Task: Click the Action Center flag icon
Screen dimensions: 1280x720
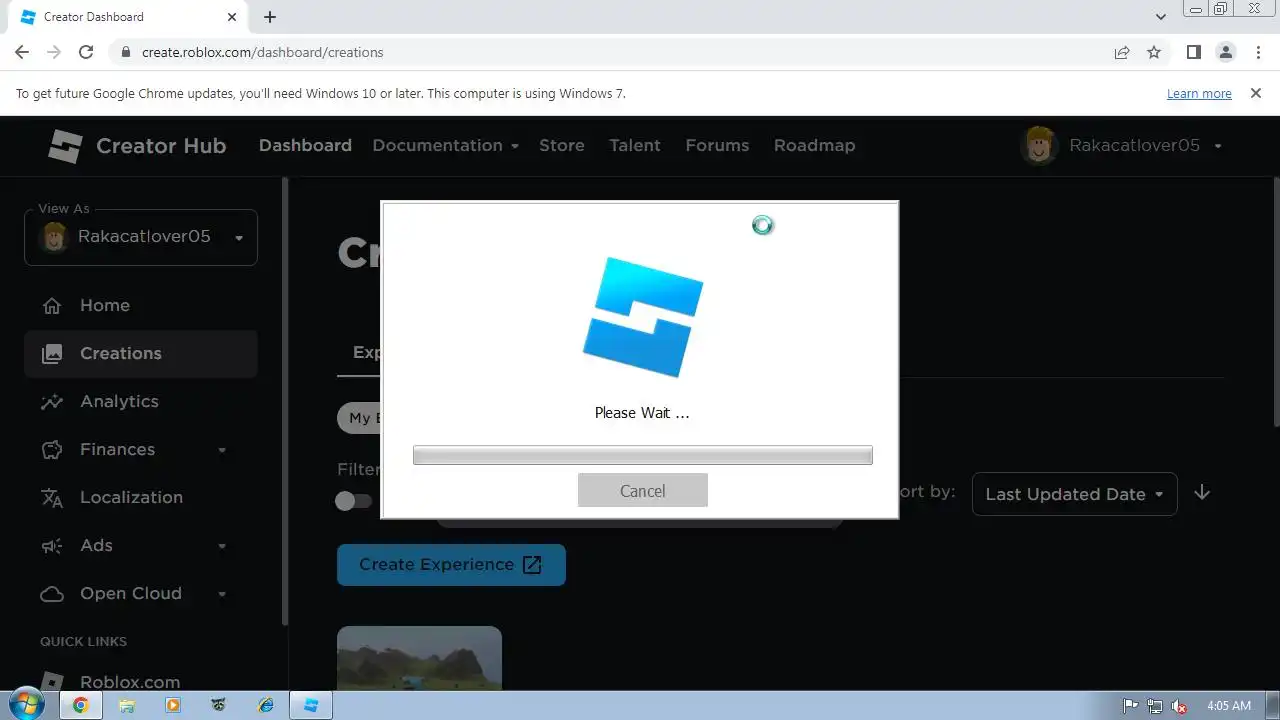Action: pyautogui.click(x=1131, y=706)
